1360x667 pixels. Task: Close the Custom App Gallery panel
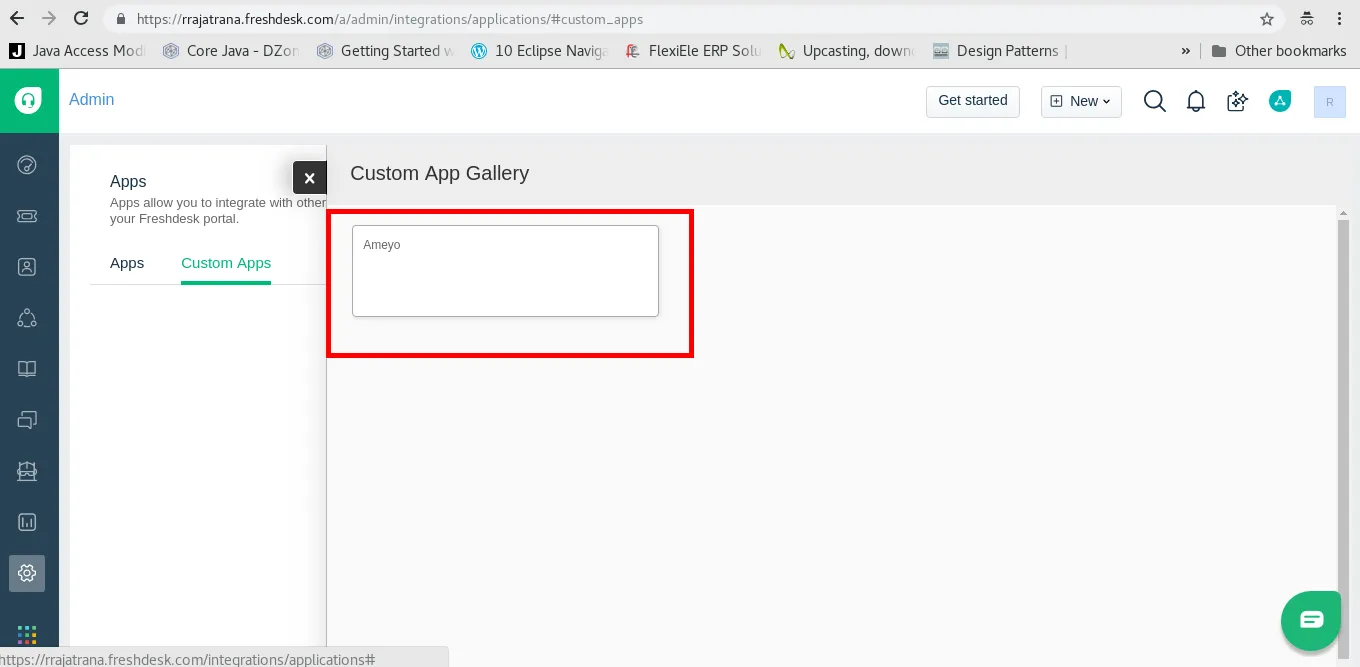click(310, 178)
